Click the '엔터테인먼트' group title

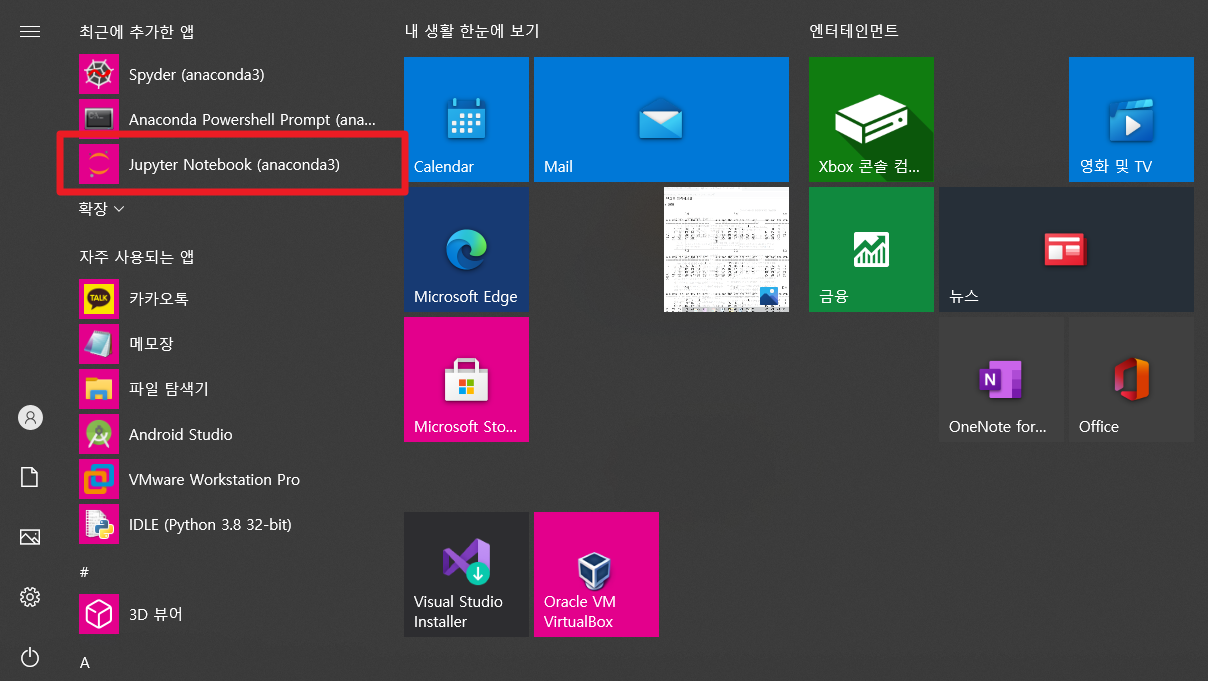pyautogui.click(x=854, y=31)
